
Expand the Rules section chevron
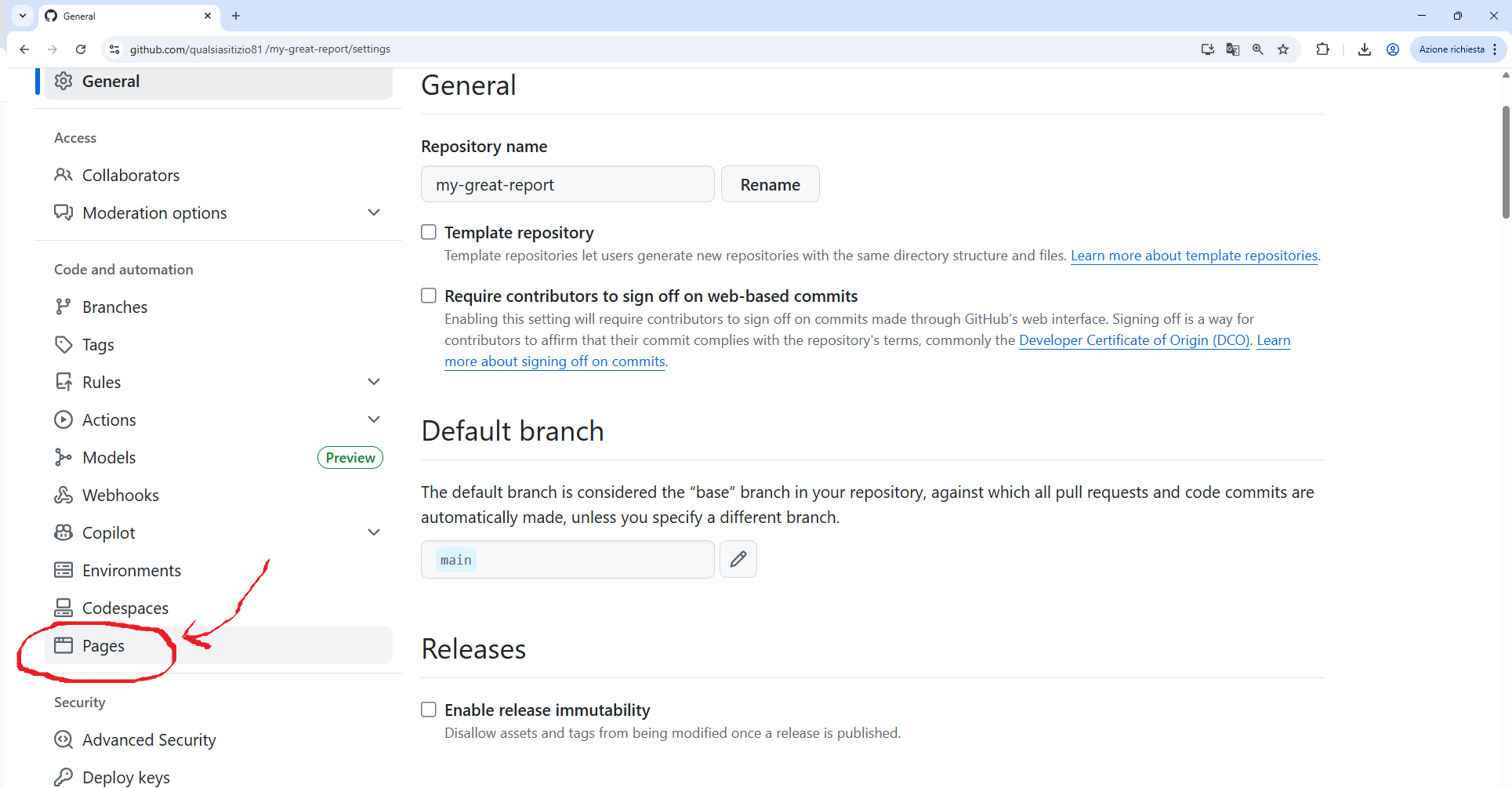(375, 382)
